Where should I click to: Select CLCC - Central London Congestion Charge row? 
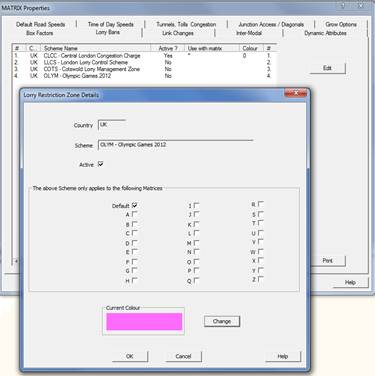[x=143, y=56]
